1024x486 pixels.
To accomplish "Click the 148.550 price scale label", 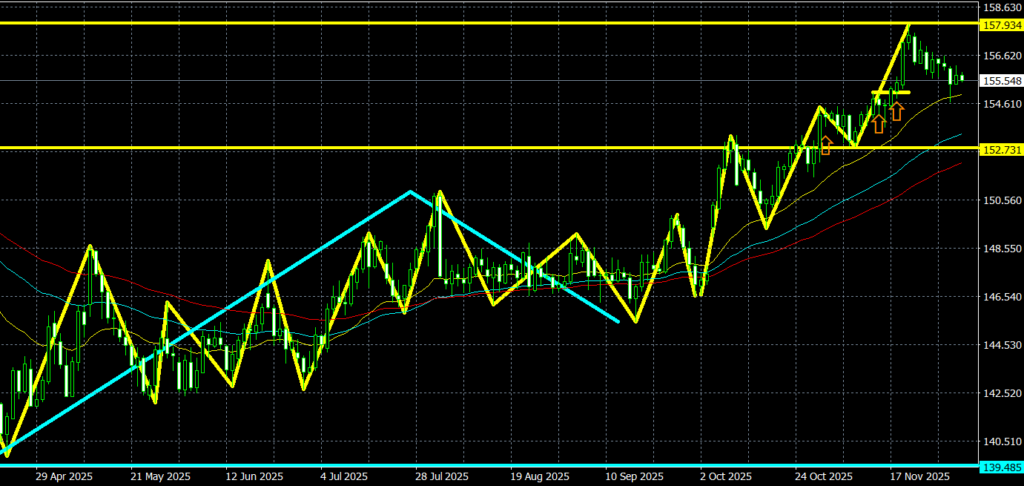I will tap(996, 248).
